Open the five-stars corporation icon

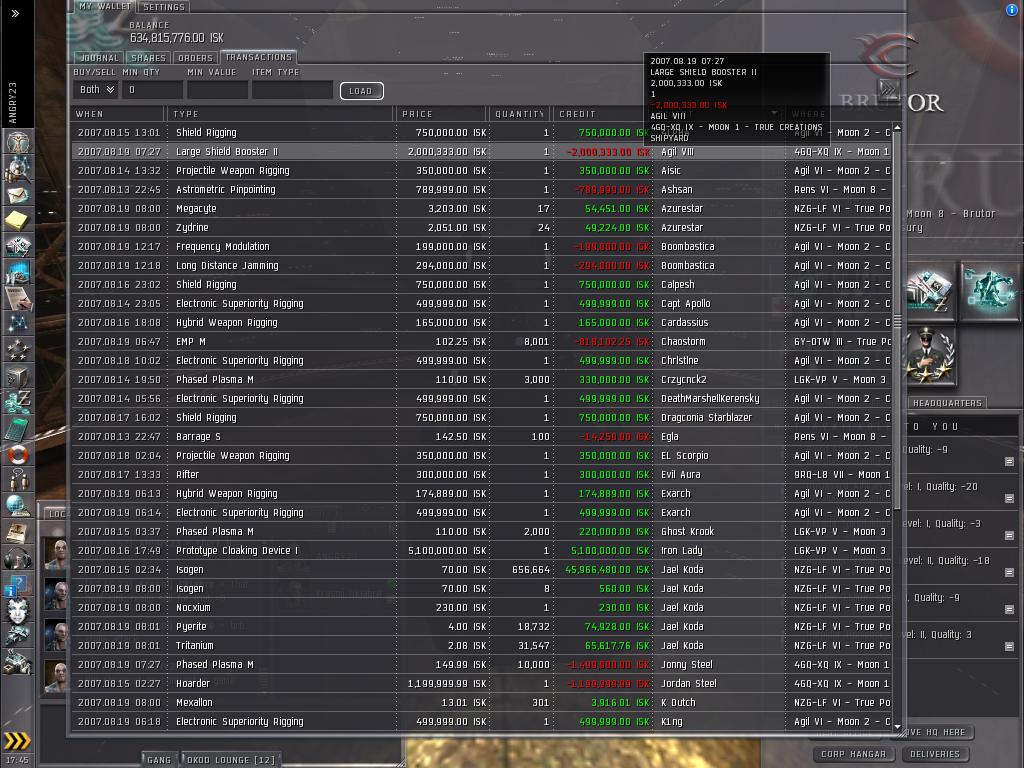click(17, 350)
